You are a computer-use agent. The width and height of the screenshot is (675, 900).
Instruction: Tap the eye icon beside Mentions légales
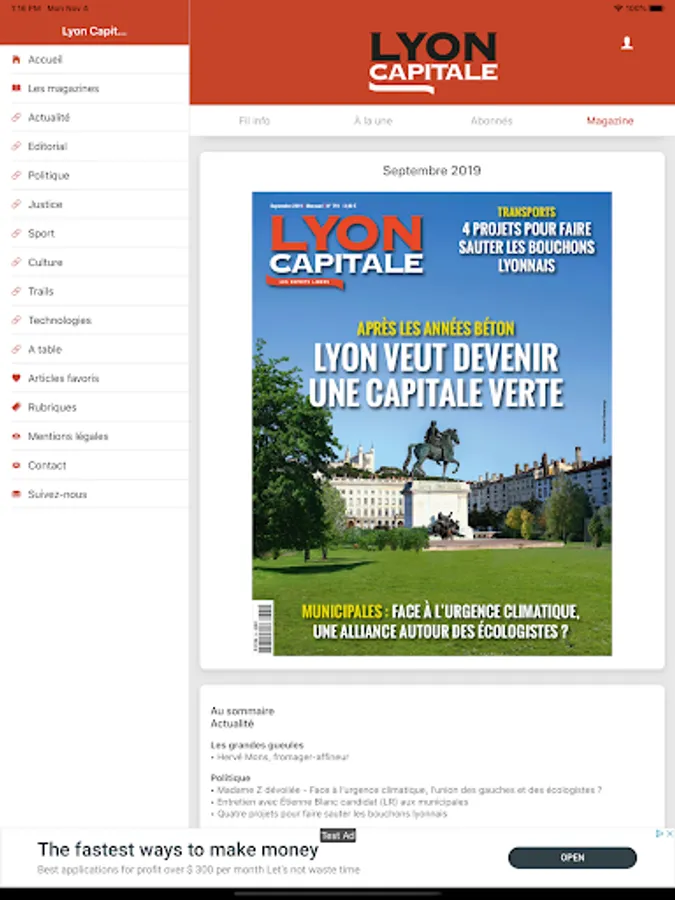click(x=16, y=436)
